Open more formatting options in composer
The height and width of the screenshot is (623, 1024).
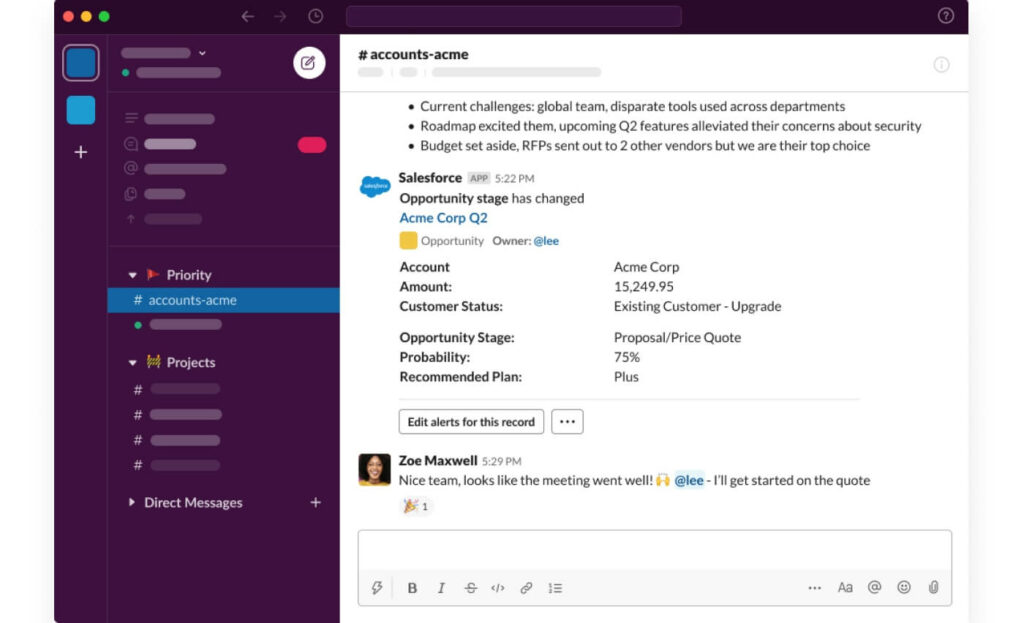[814, 588]
